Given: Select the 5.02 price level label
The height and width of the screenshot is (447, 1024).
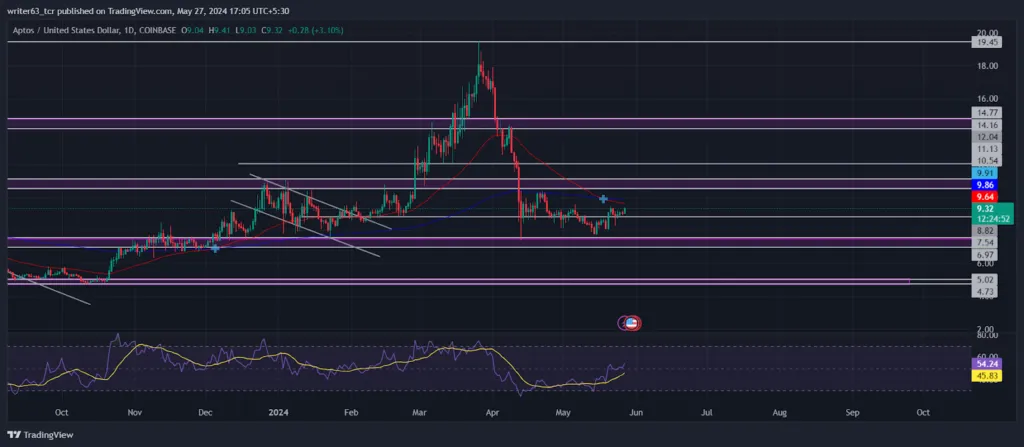Looking at the screenshot, I should pyautogui.click(x=984, y=279).
